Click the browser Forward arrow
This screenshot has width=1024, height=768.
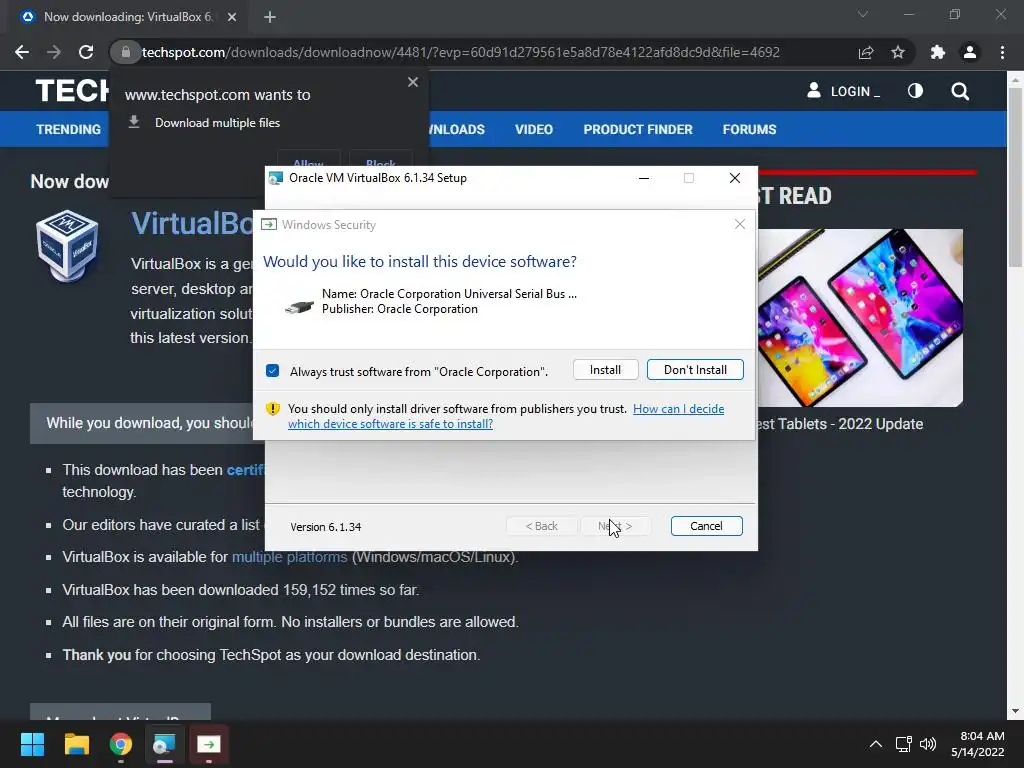click(x=54, y=52)
